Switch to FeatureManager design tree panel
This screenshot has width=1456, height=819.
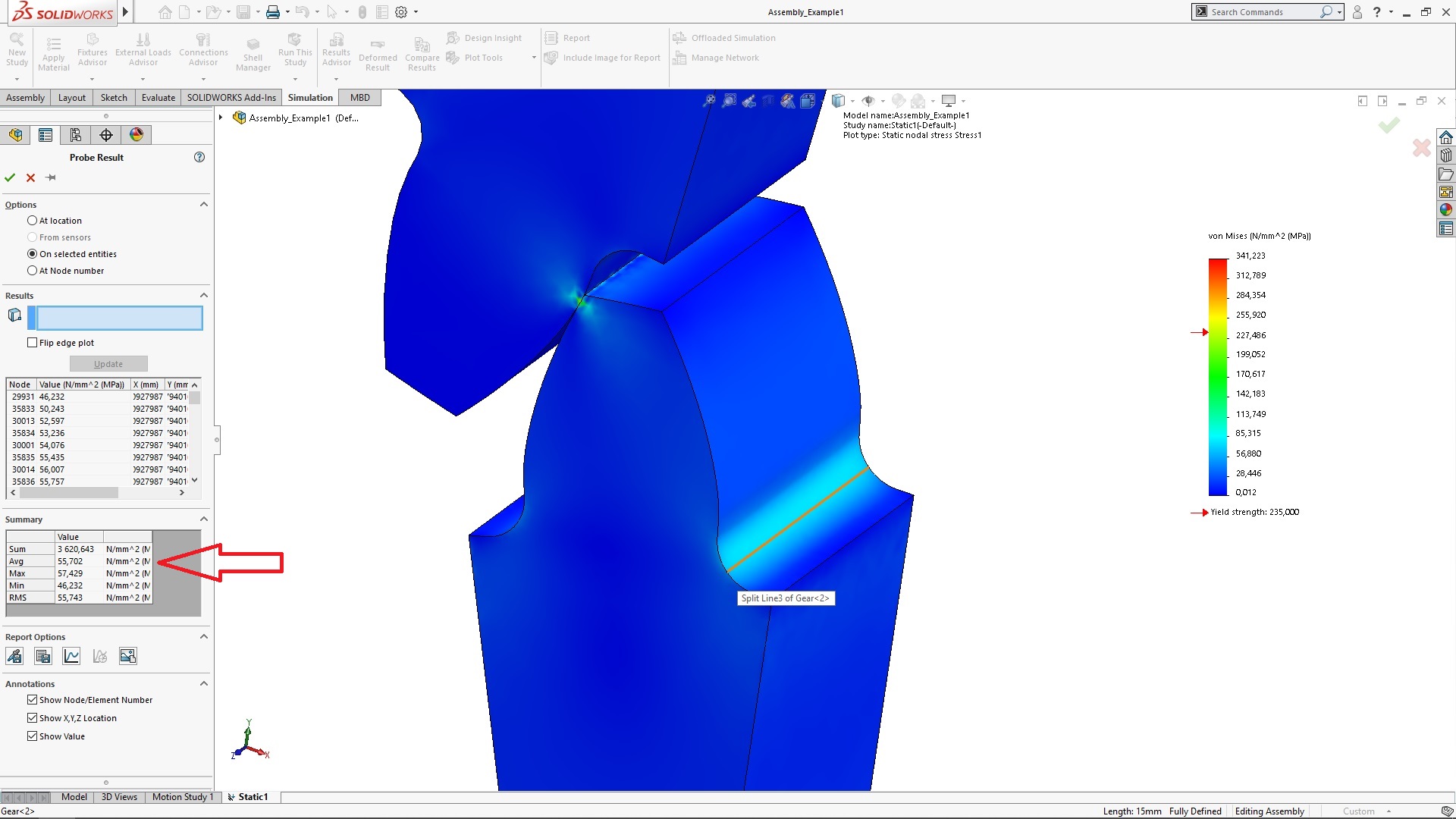point(15,135)
